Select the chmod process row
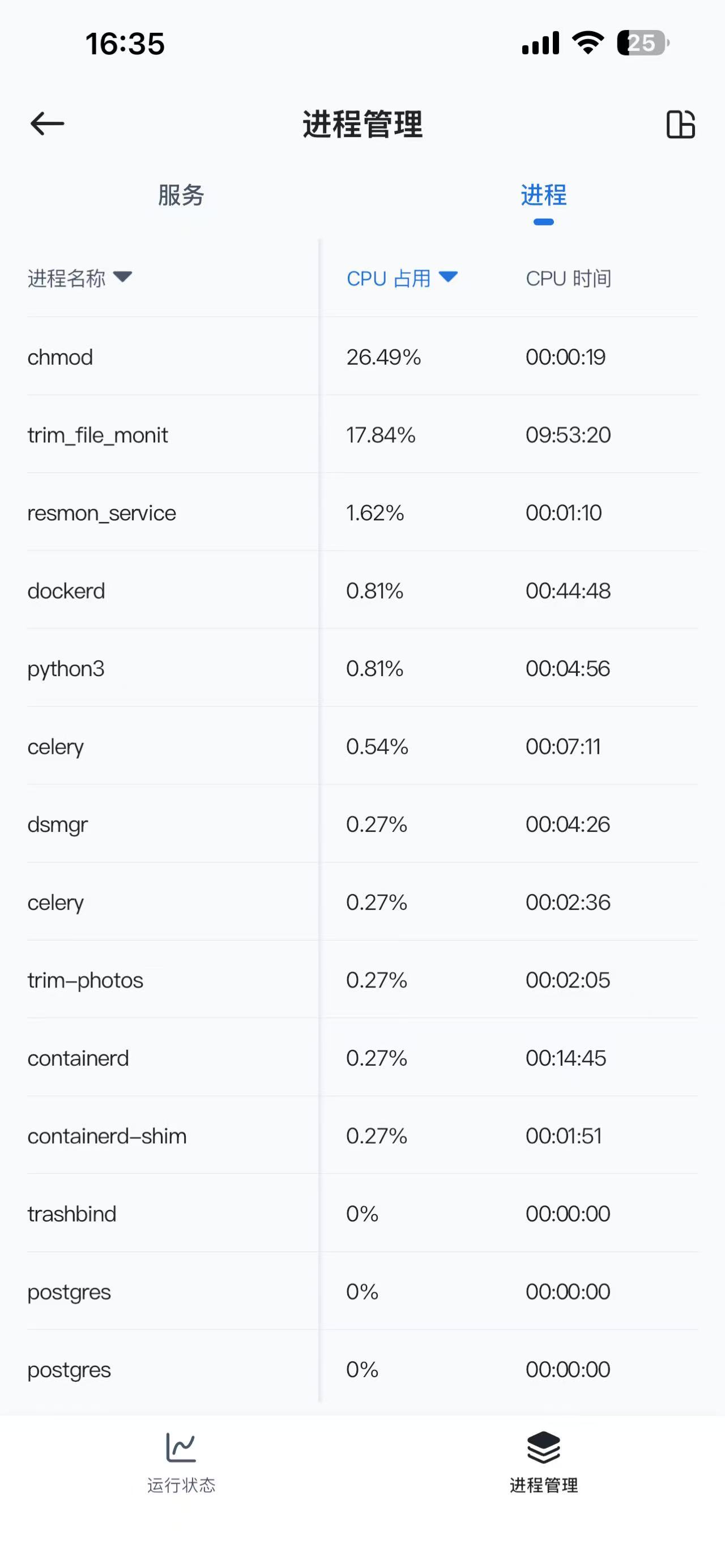 60,357
